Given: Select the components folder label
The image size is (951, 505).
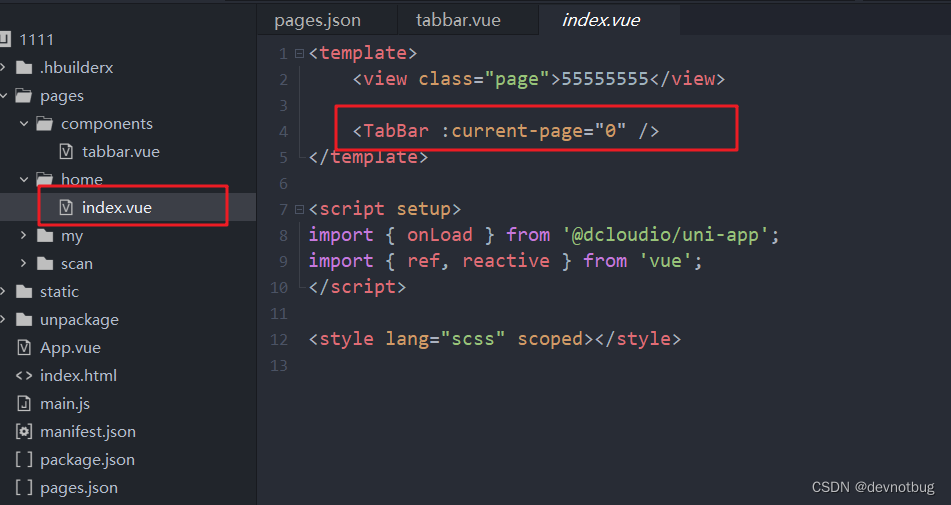Looking at the screenshot, I should click(107, 124).
